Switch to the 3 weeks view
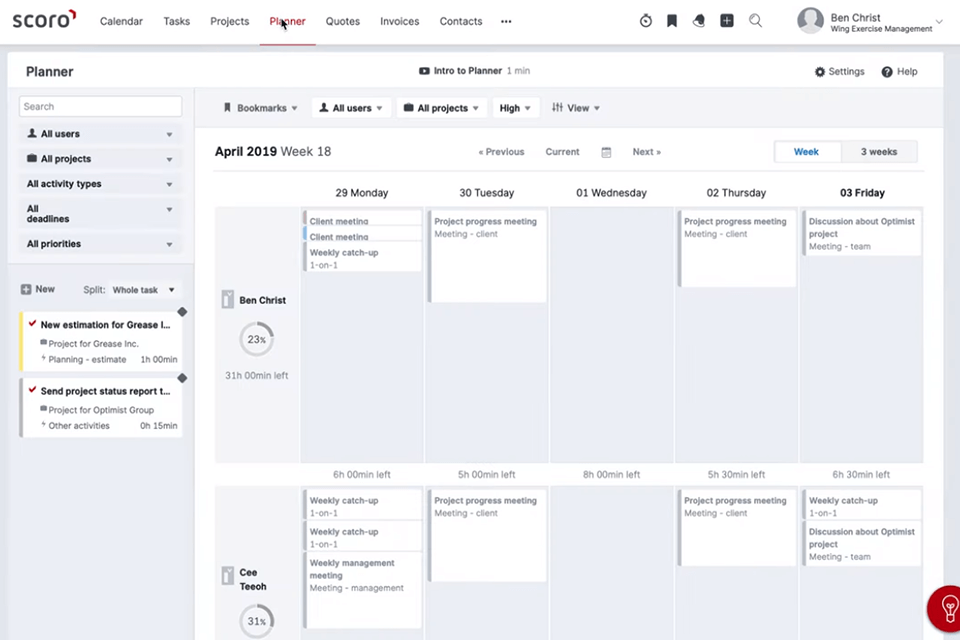 click(x=879, y=152)
